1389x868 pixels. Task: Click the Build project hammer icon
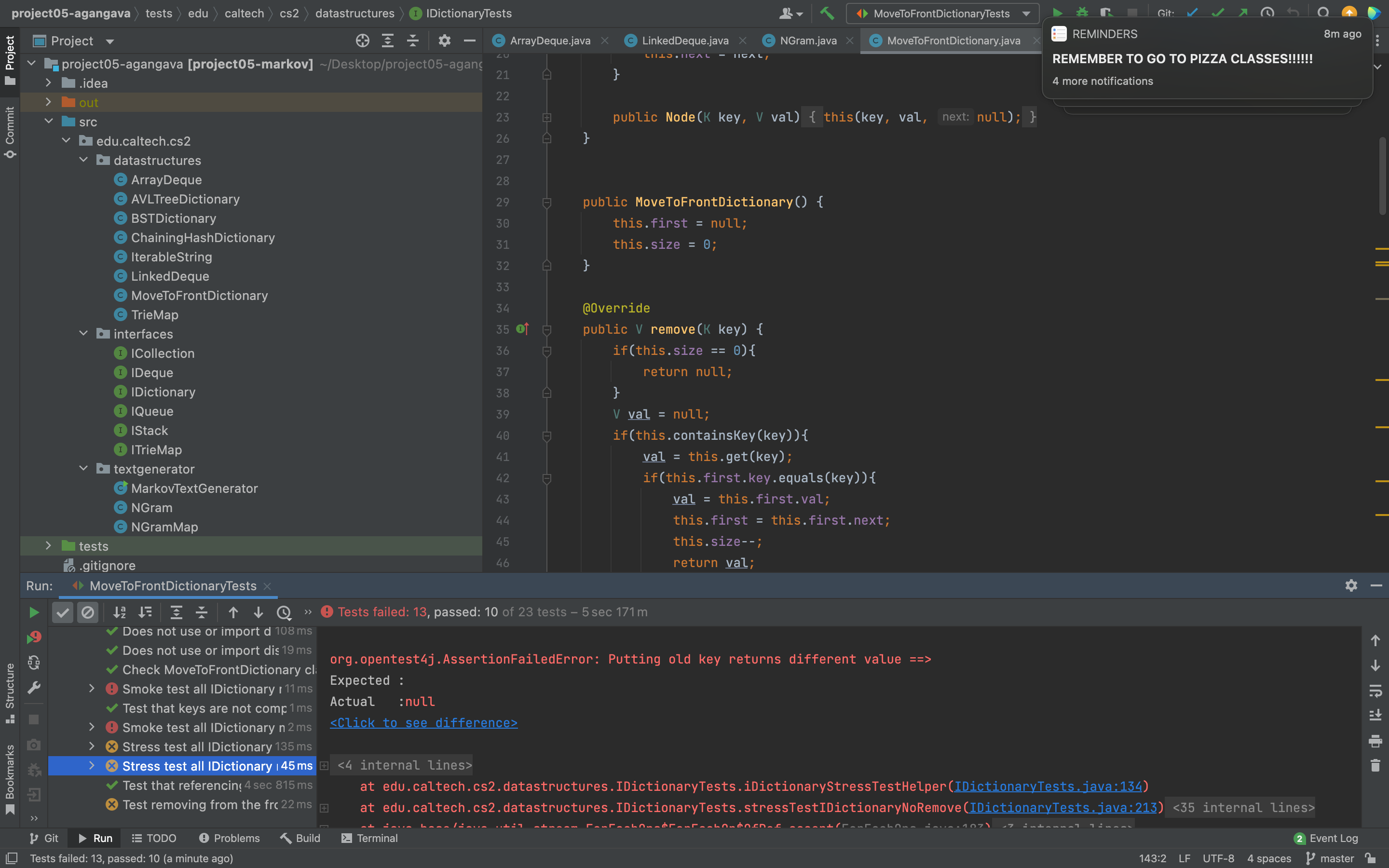(x=827, y=13)
